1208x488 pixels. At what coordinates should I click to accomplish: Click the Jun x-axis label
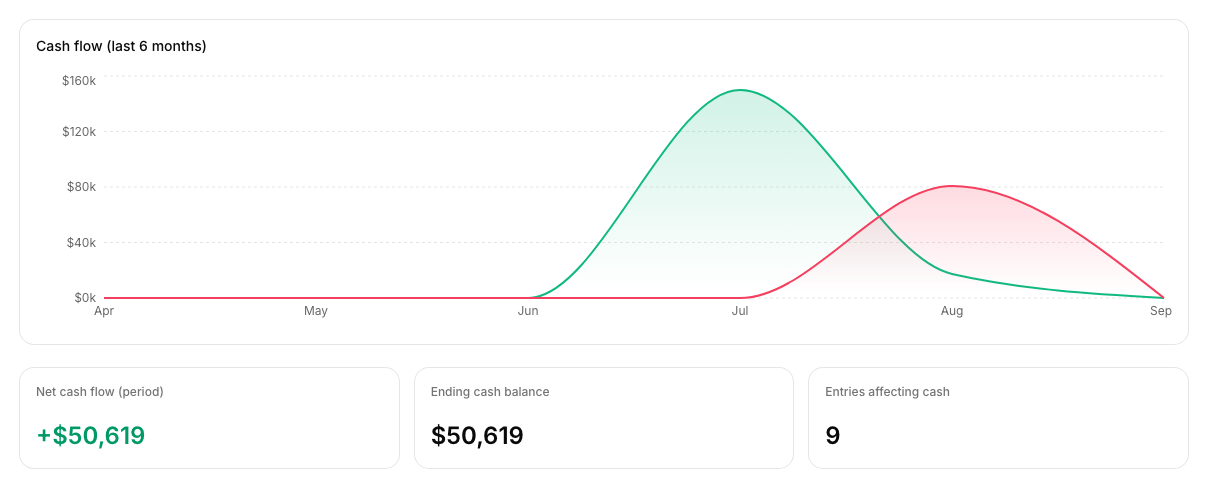pos(528,311)
